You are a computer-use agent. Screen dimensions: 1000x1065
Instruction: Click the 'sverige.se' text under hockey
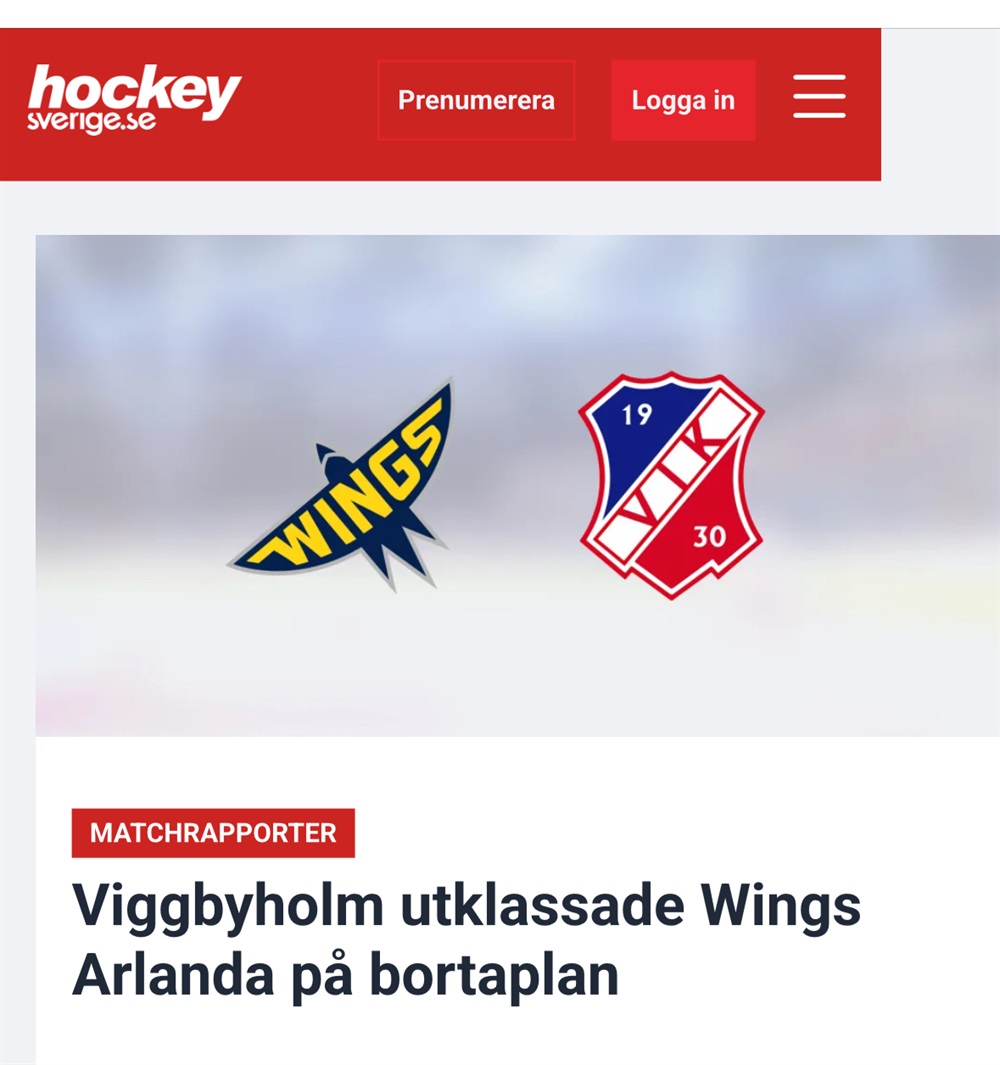pyautogui.click(x=92, y=121)
